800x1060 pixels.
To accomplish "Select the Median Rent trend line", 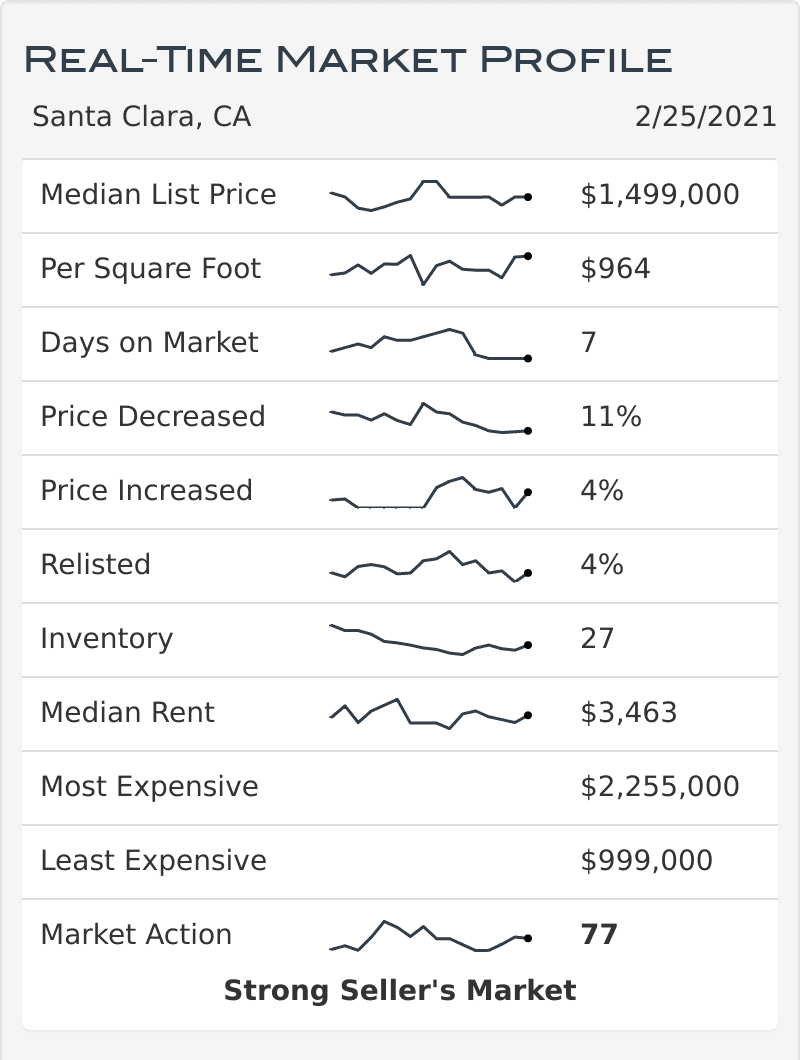I will (428, 712).
